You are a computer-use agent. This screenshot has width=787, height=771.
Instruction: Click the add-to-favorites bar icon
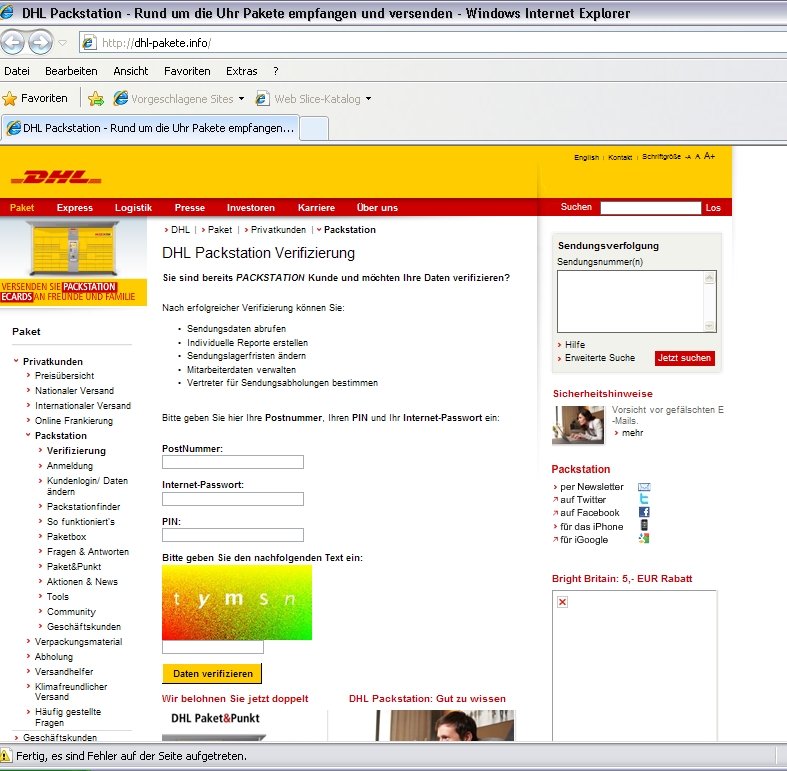pyautogui.click(x=95, y=98)
